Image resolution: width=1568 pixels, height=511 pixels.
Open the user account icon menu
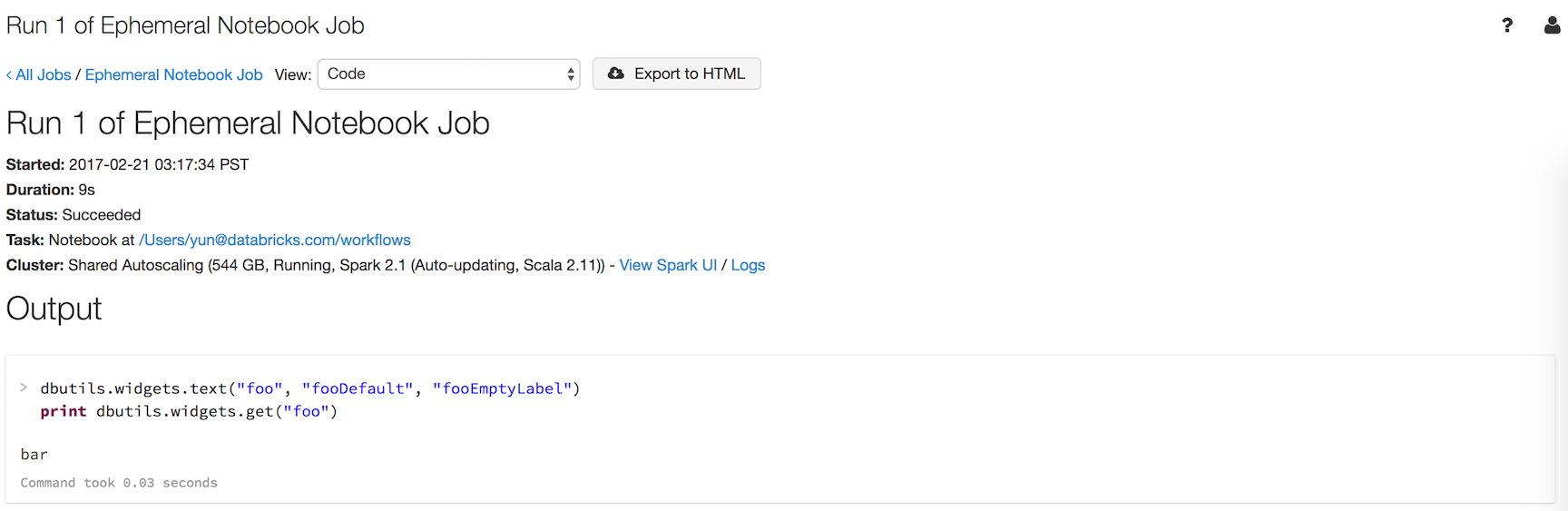[x=1552, y=25]
